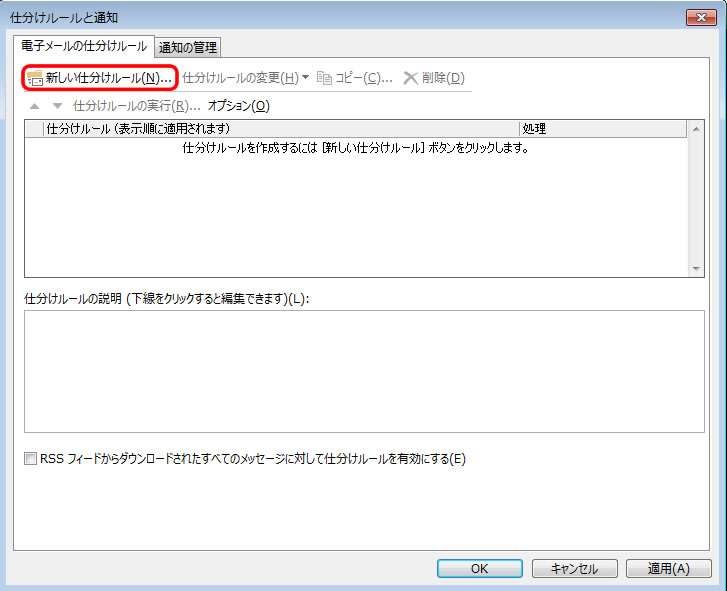Move rule up with up arrow
The height and width of the screenshot is (591, 727).
(x=34, y=106)
